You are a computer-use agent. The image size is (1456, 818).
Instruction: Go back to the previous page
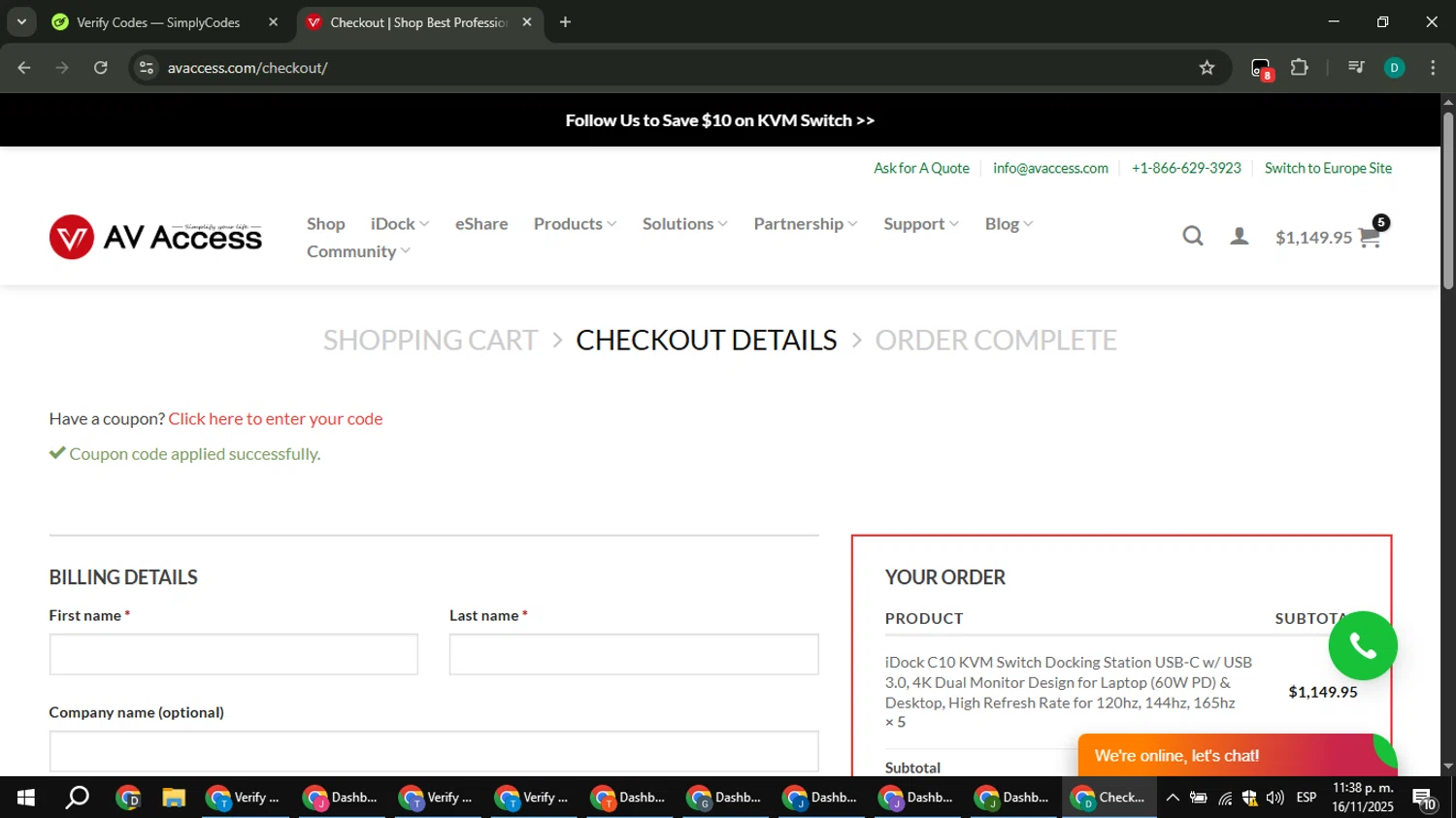click(x=24, y=68)
